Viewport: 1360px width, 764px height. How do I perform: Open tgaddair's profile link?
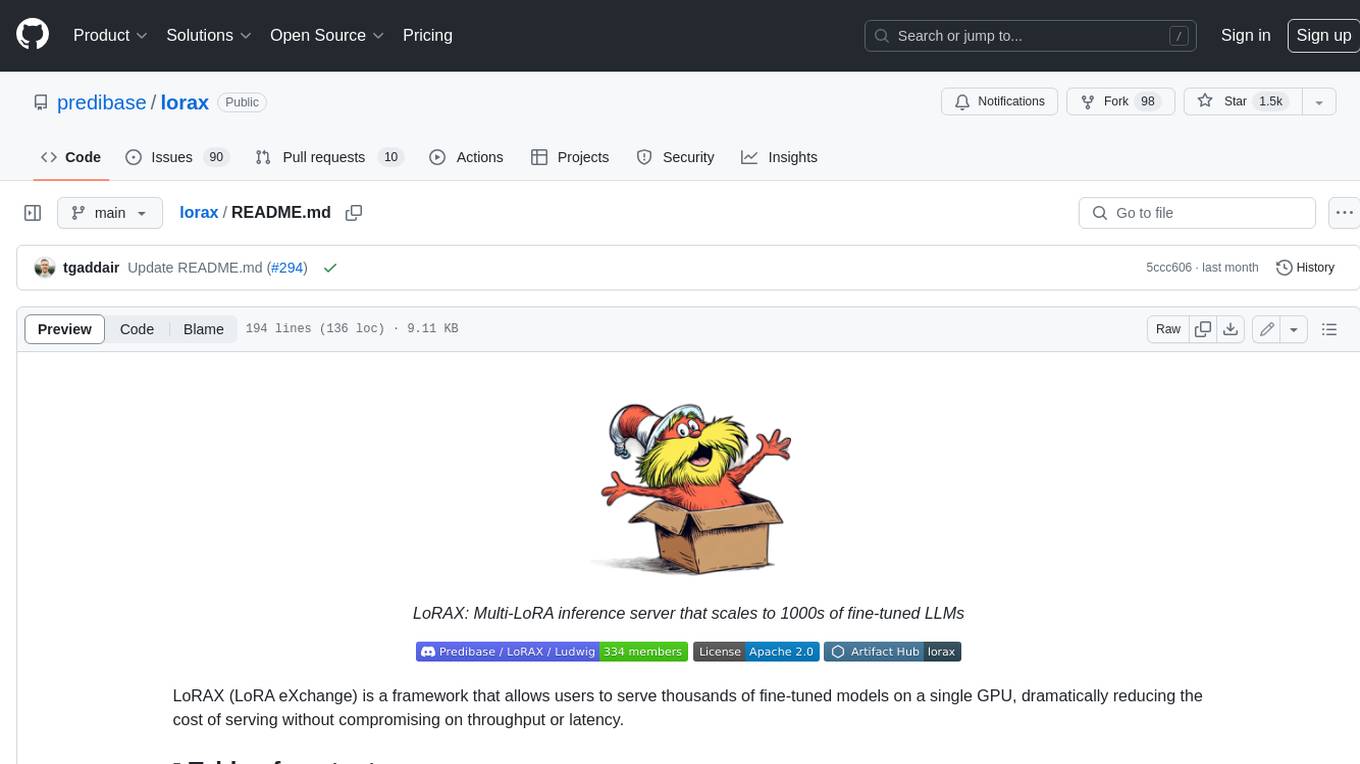click(x=91, y=268)
